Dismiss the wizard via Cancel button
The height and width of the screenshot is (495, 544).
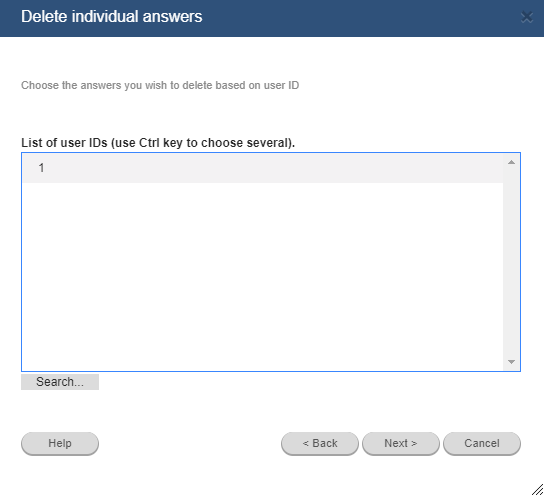pos(482,443)
